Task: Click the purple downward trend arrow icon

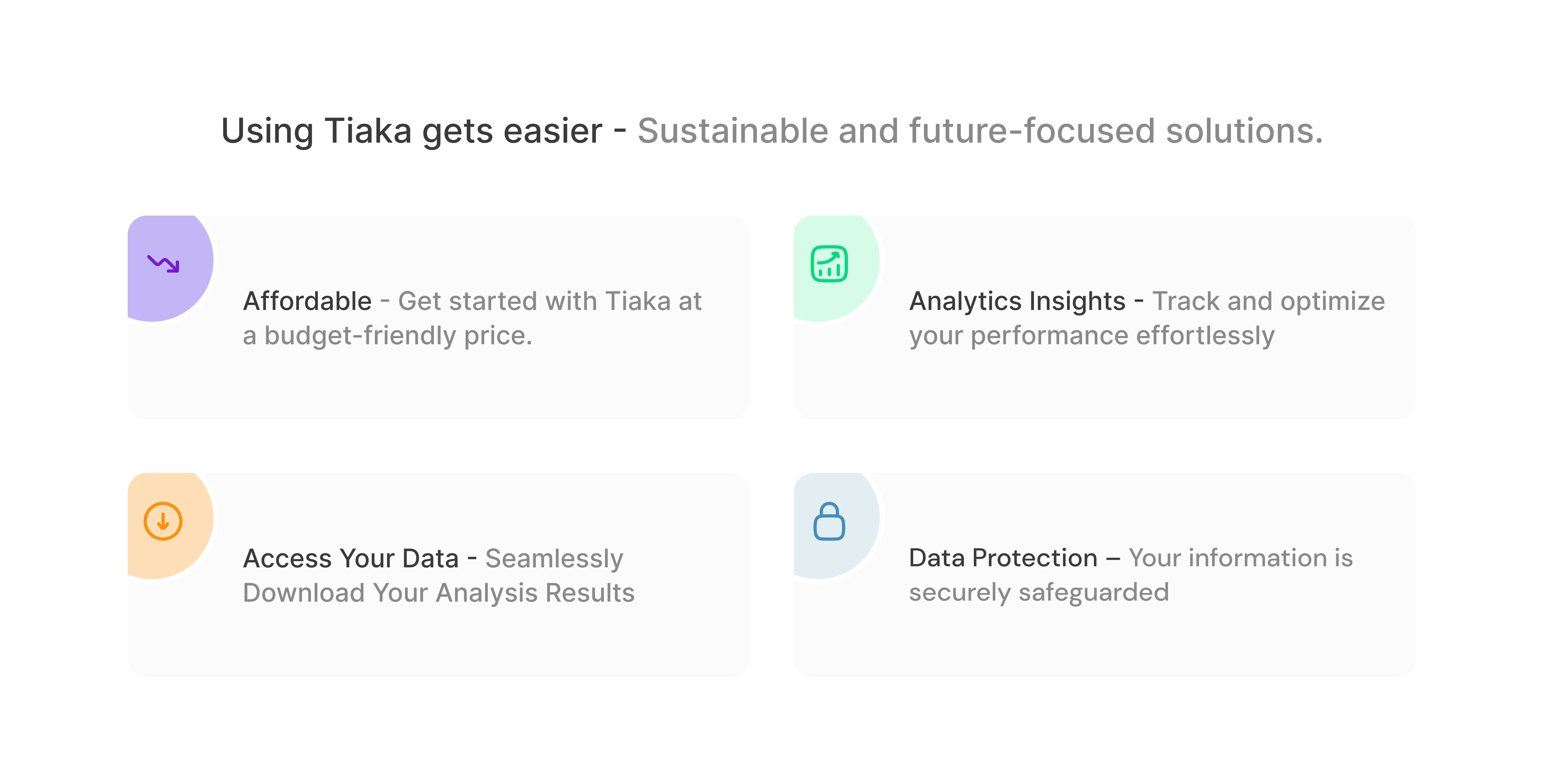Action: [163, 263]
